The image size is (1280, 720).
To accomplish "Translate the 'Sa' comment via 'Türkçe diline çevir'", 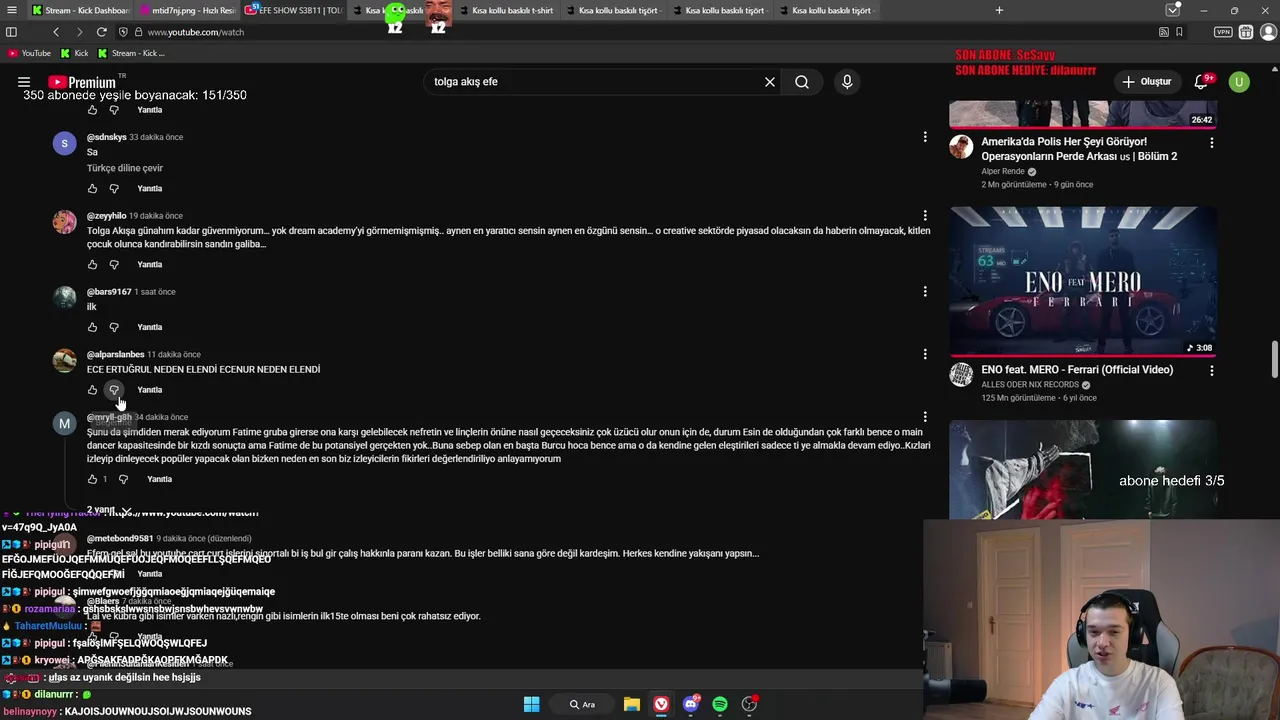I will point(125,168).
